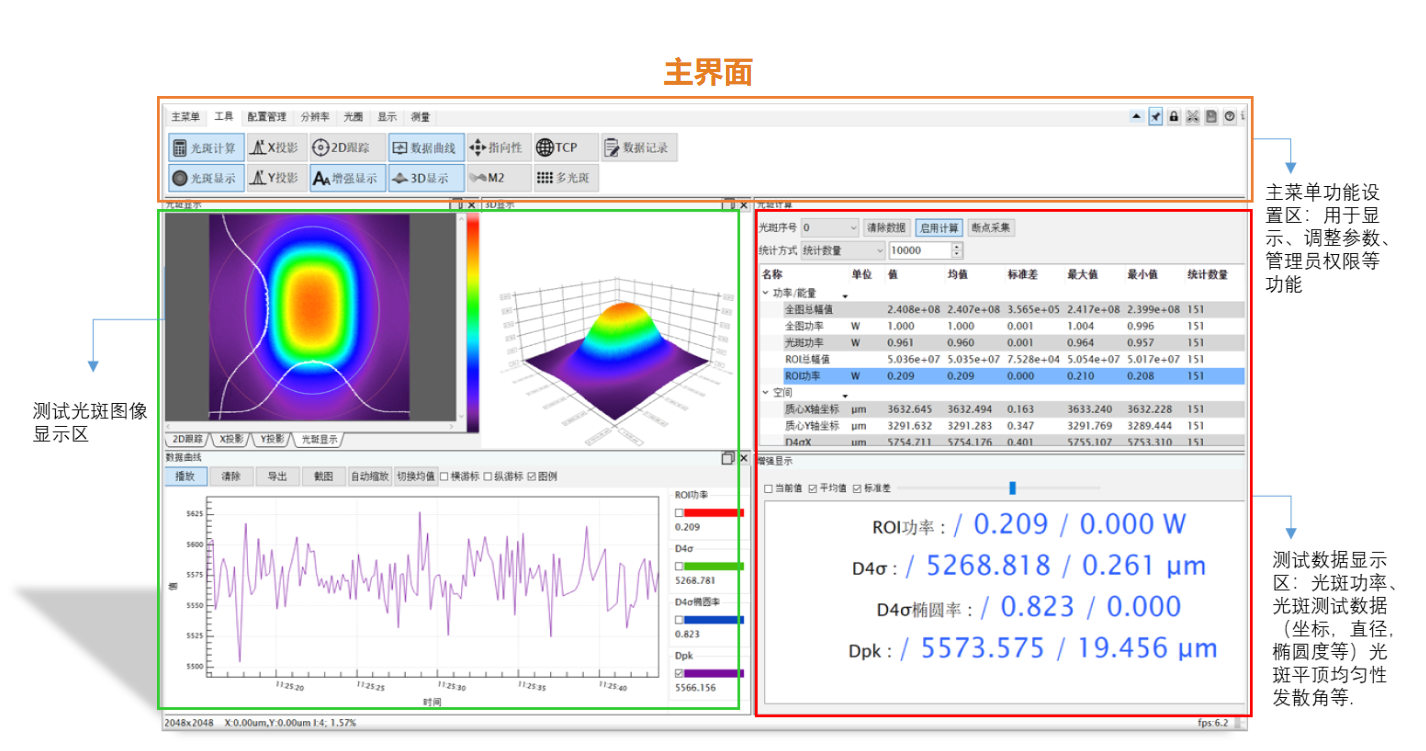Screen dimensions: 1426x751
Task: Open the 数据记录 logging tool
Action: coord(637,148)
